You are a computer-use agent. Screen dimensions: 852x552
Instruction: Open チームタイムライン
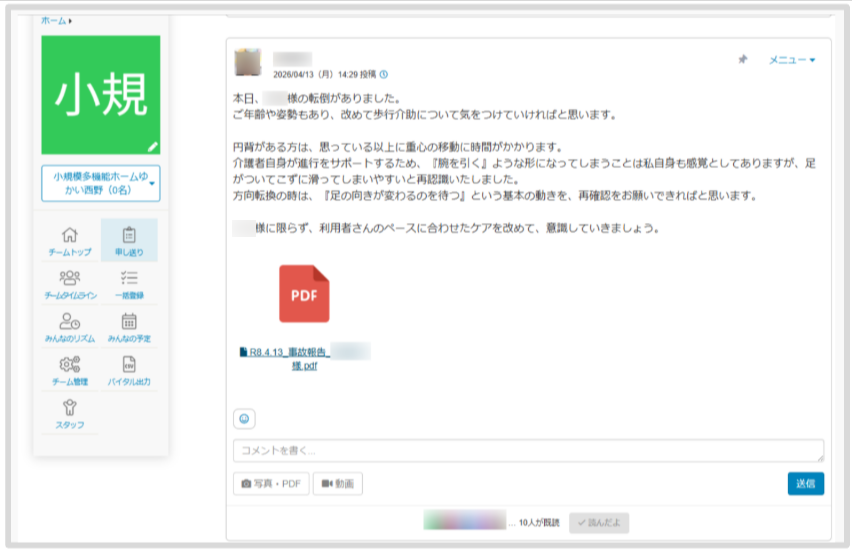tap(70, 284)
